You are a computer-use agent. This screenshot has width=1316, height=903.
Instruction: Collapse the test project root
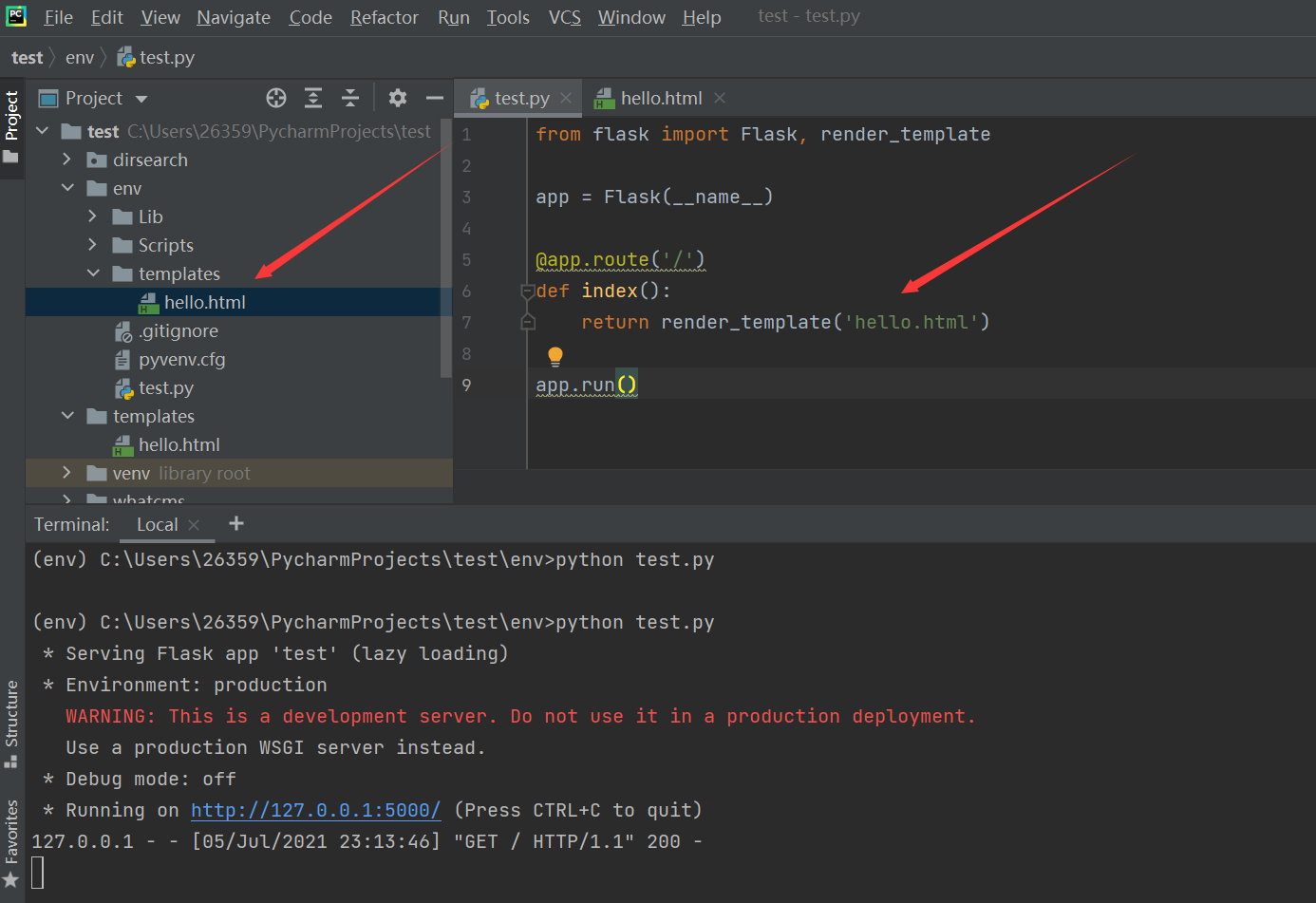(x=42, y=131)
